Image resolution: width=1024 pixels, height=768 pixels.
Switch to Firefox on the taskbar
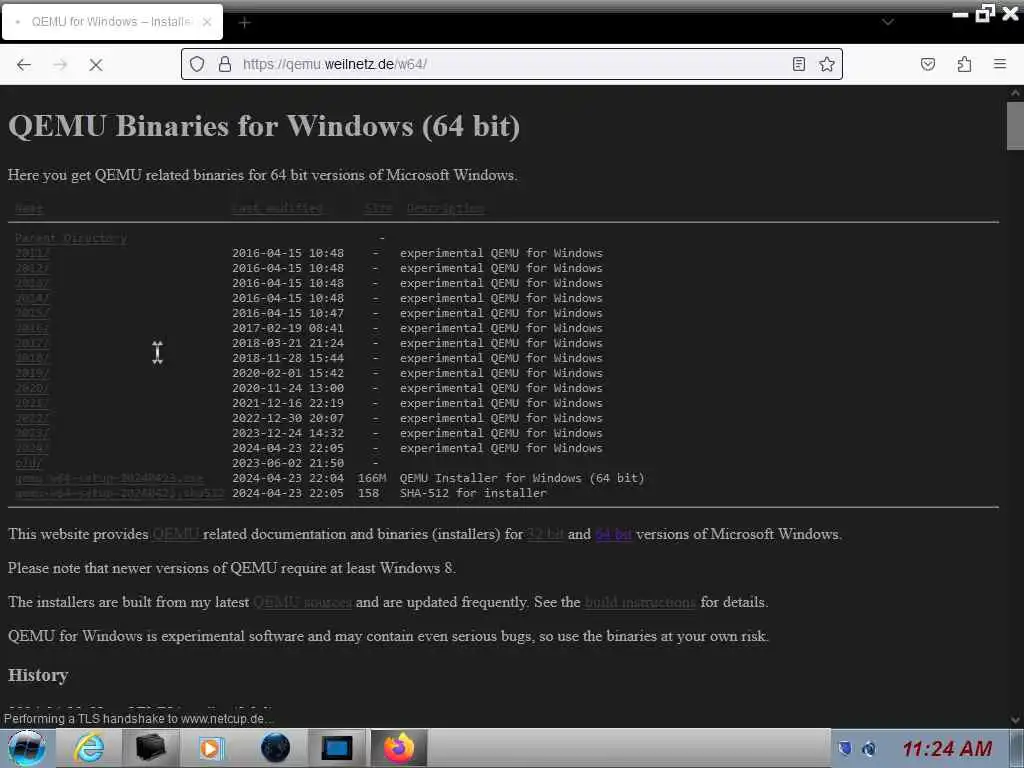coord(399,748)
